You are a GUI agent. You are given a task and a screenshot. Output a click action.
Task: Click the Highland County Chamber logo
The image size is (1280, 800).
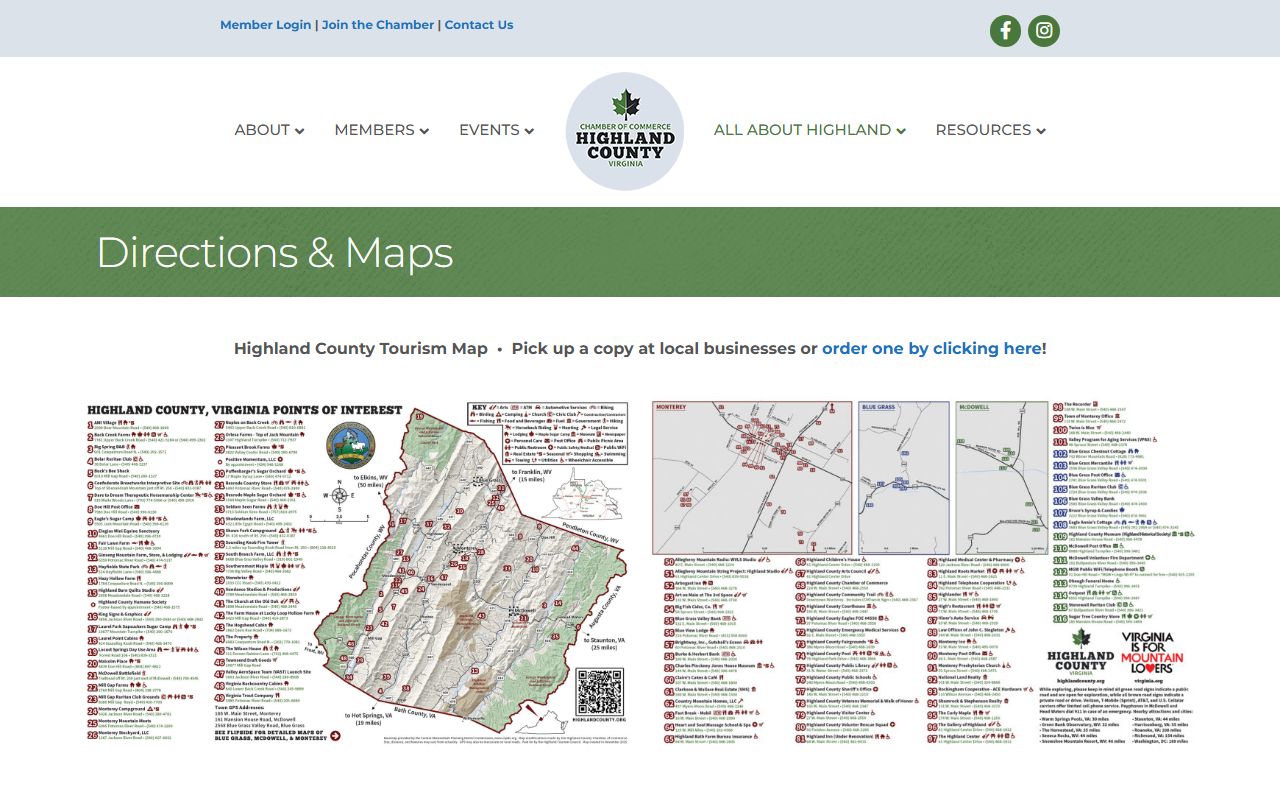pyautogui.click(x=625, y=131)
